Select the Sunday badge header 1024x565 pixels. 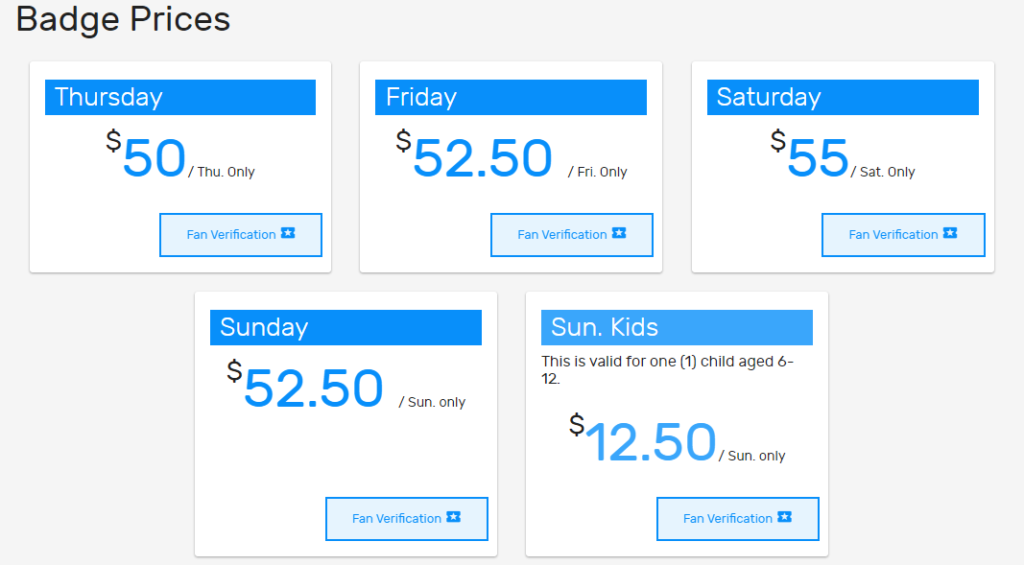click(345, 327)
